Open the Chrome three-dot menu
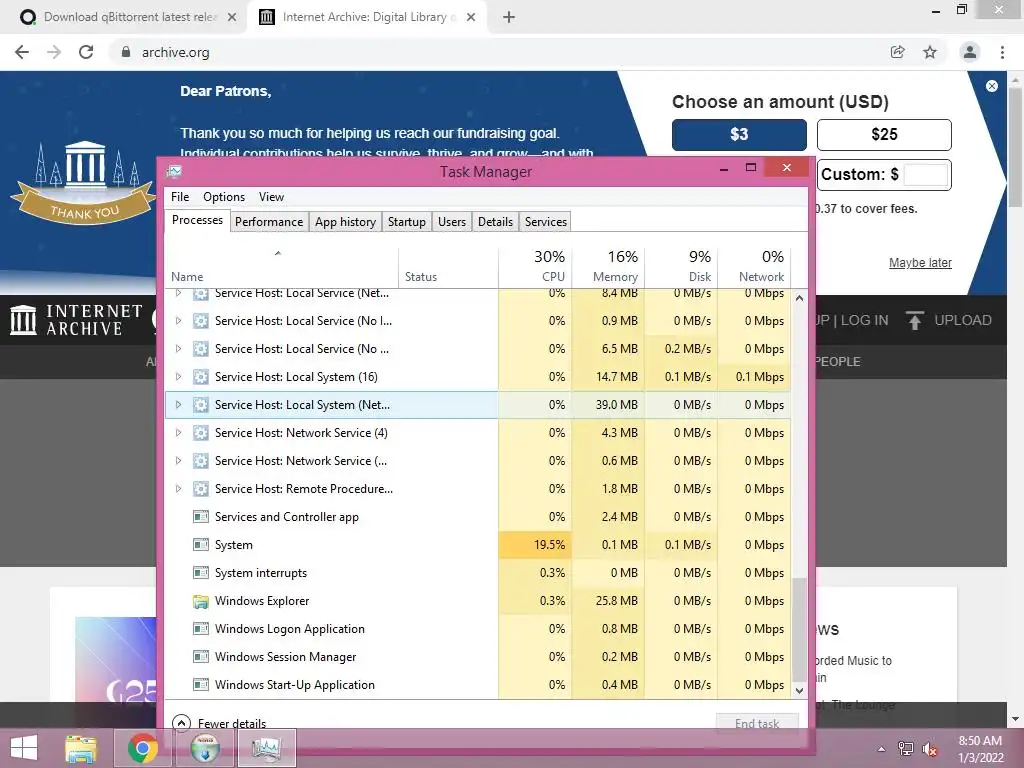This screenshot has width=1024, height=768. (1002, 52)
